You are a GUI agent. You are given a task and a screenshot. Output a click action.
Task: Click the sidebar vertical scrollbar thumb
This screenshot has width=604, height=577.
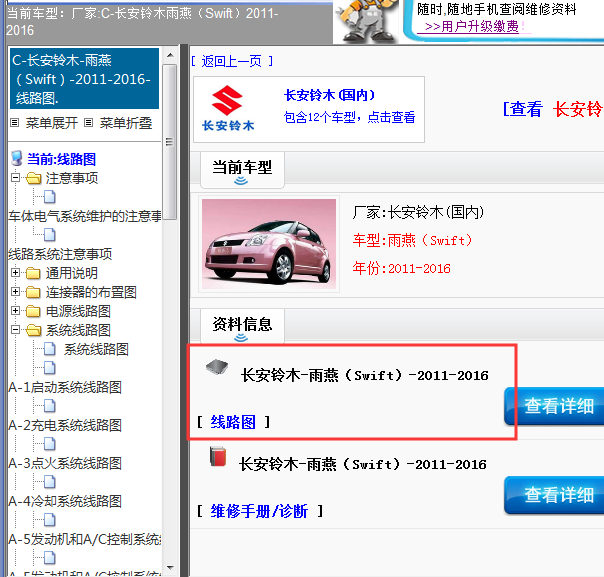click(169, 142)
